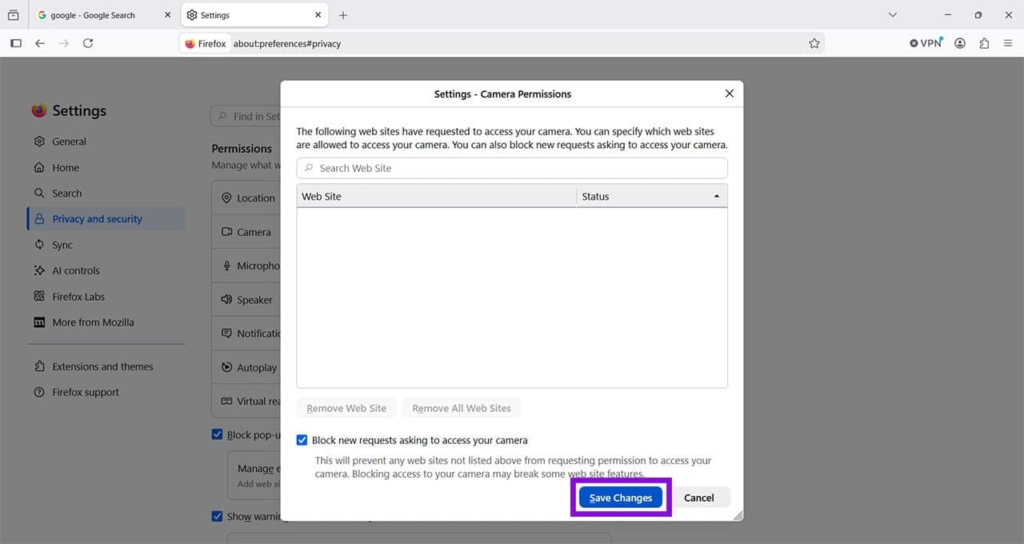
Task: Open the Firefox View icon
Action: click(13, 14)
